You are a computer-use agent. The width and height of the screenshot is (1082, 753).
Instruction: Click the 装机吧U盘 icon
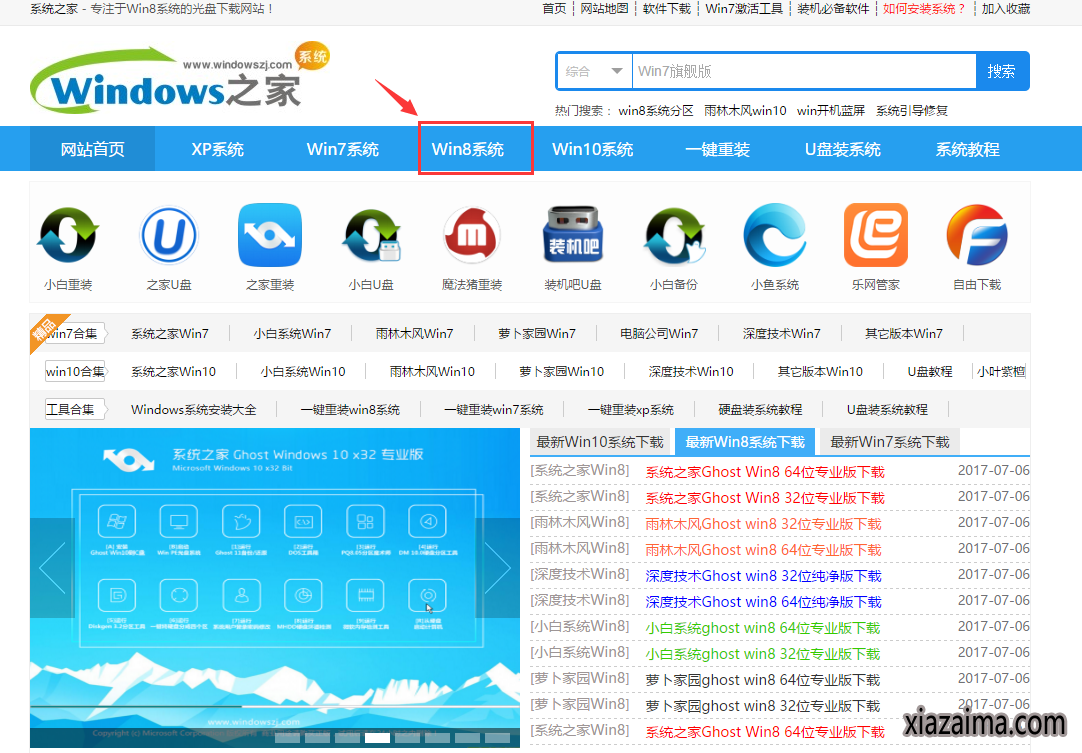pos(573,235)
